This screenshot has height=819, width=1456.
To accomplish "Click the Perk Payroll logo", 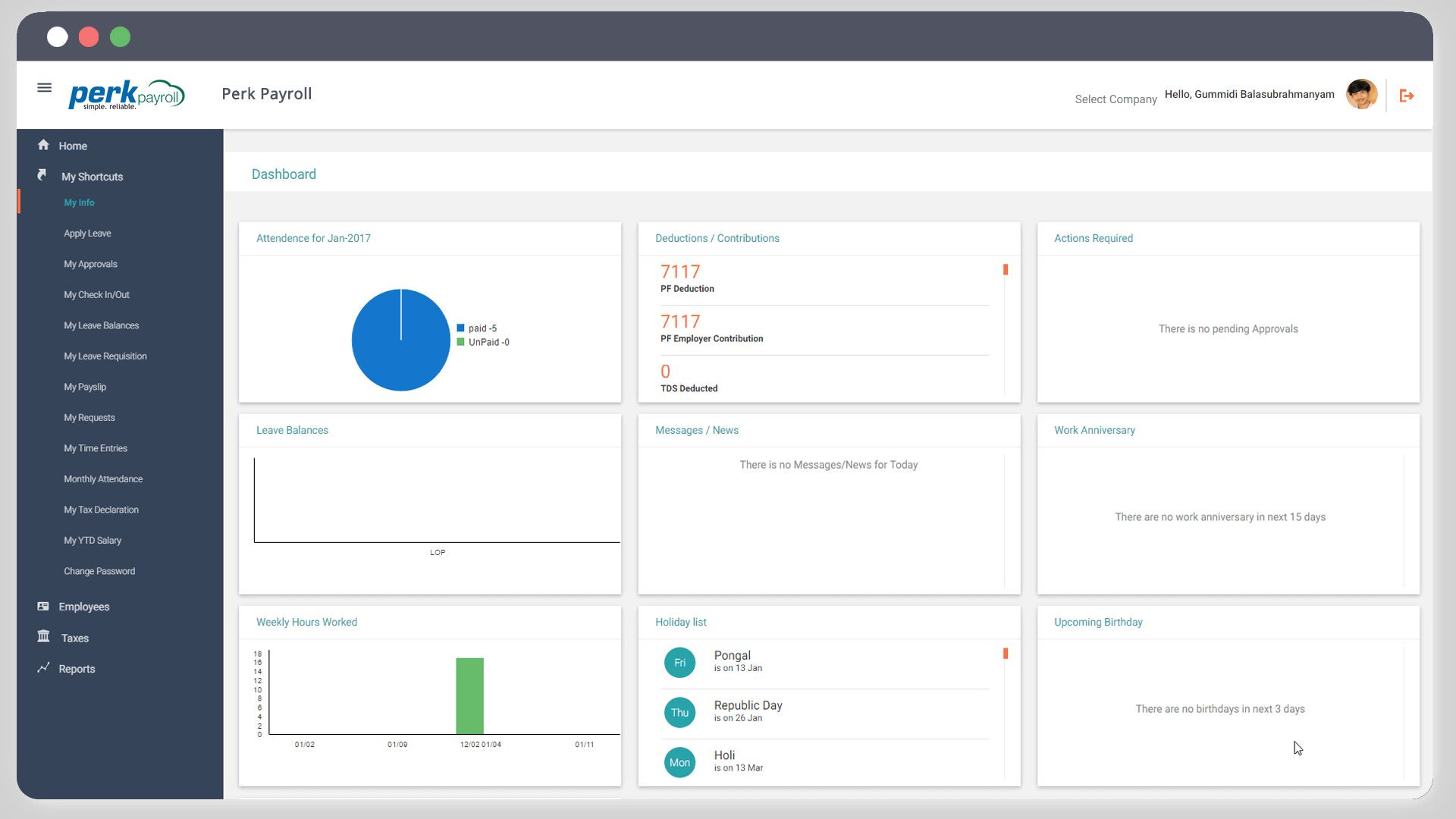I will point(126,95).
